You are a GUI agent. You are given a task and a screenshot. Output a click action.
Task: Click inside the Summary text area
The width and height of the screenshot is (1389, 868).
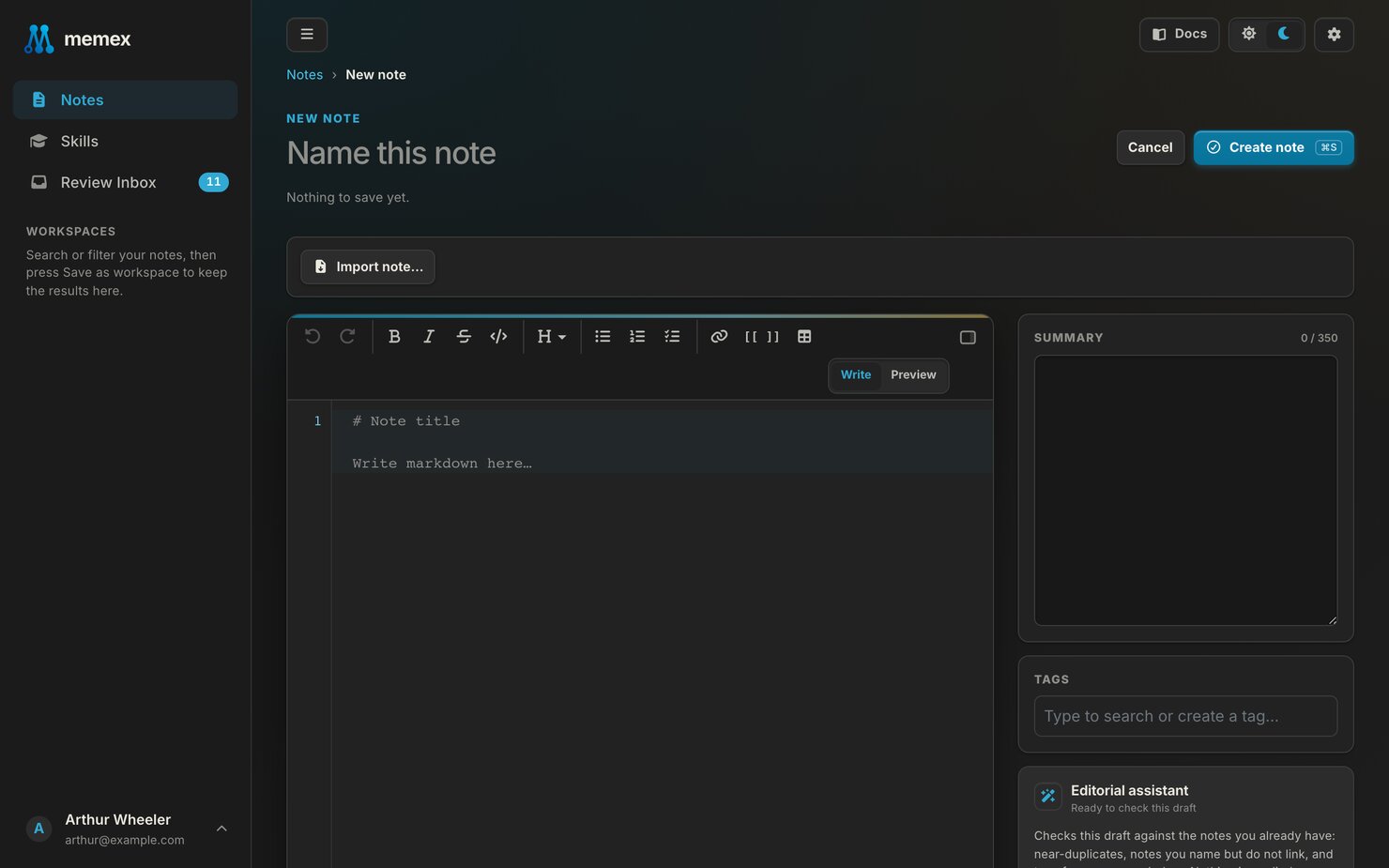coord(1185,490)
